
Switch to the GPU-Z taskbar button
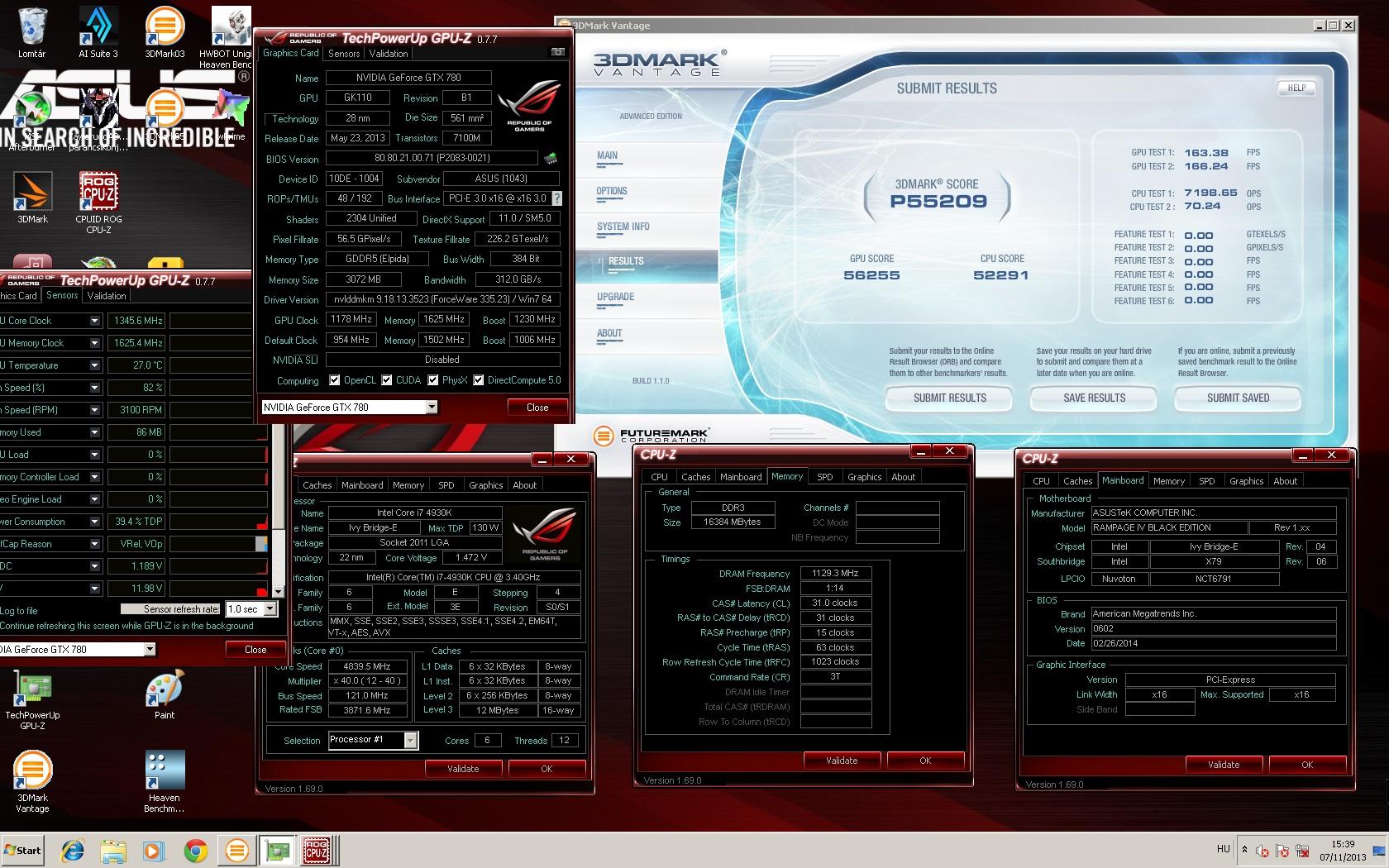pyautogui.click(x=276, y=850)
